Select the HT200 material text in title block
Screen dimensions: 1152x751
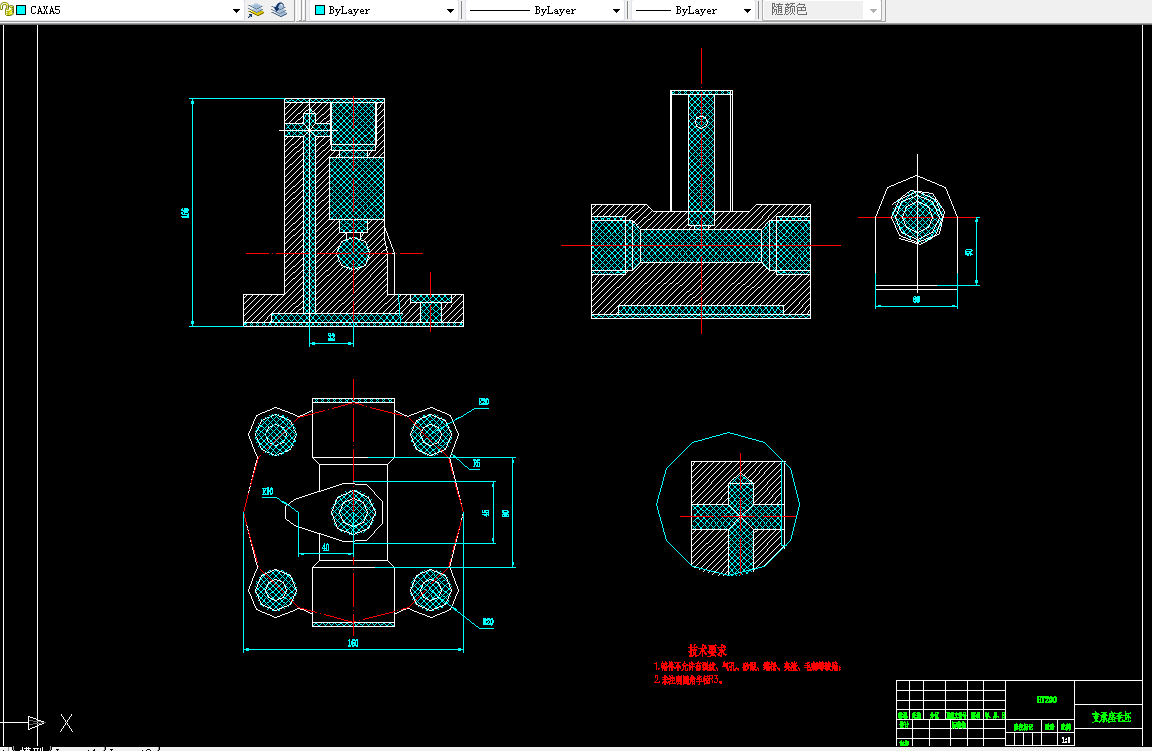1046,700
